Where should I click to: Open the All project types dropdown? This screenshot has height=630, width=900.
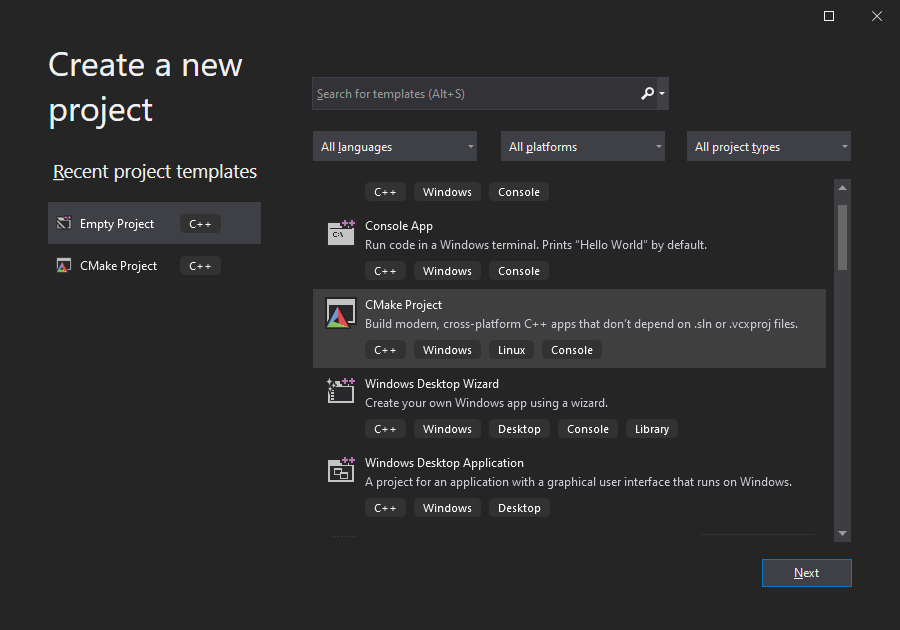[768, 146]
